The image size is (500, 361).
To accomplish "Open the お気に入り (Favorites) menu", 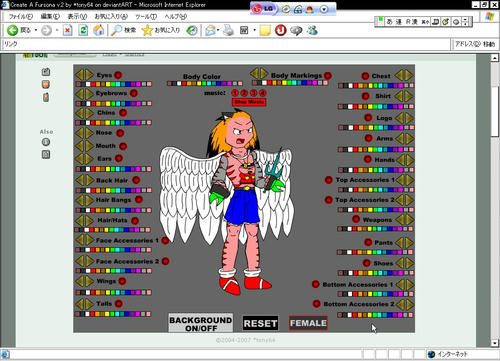I will (x=111, y=16).
